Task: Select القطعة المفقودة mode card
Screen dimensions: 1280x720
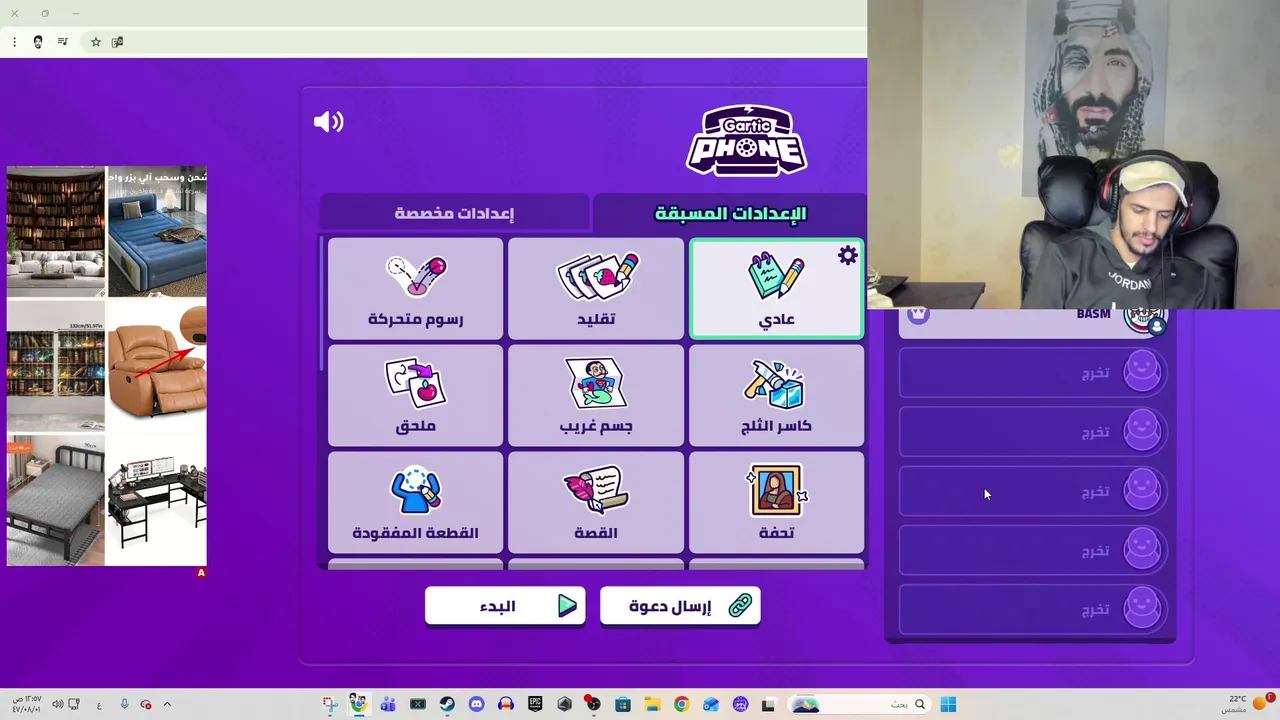Action: coord(415,502)
